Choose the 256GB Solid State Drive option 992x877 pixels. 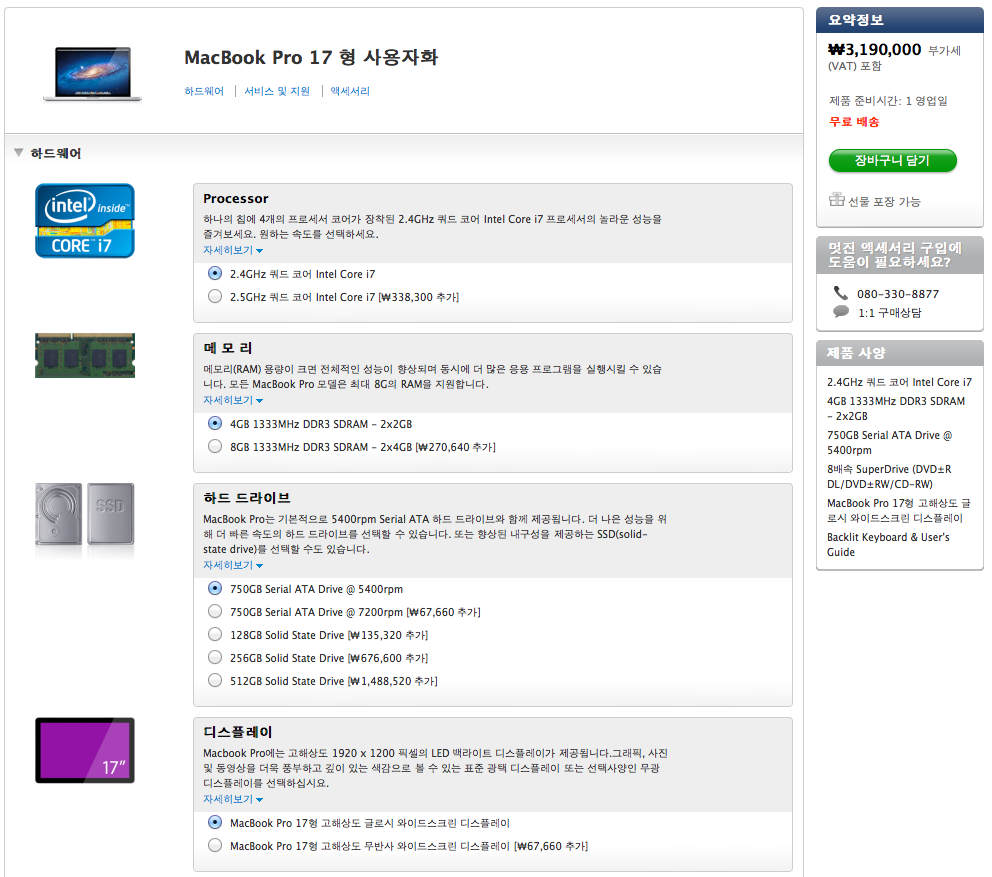(x=215, y=658)
